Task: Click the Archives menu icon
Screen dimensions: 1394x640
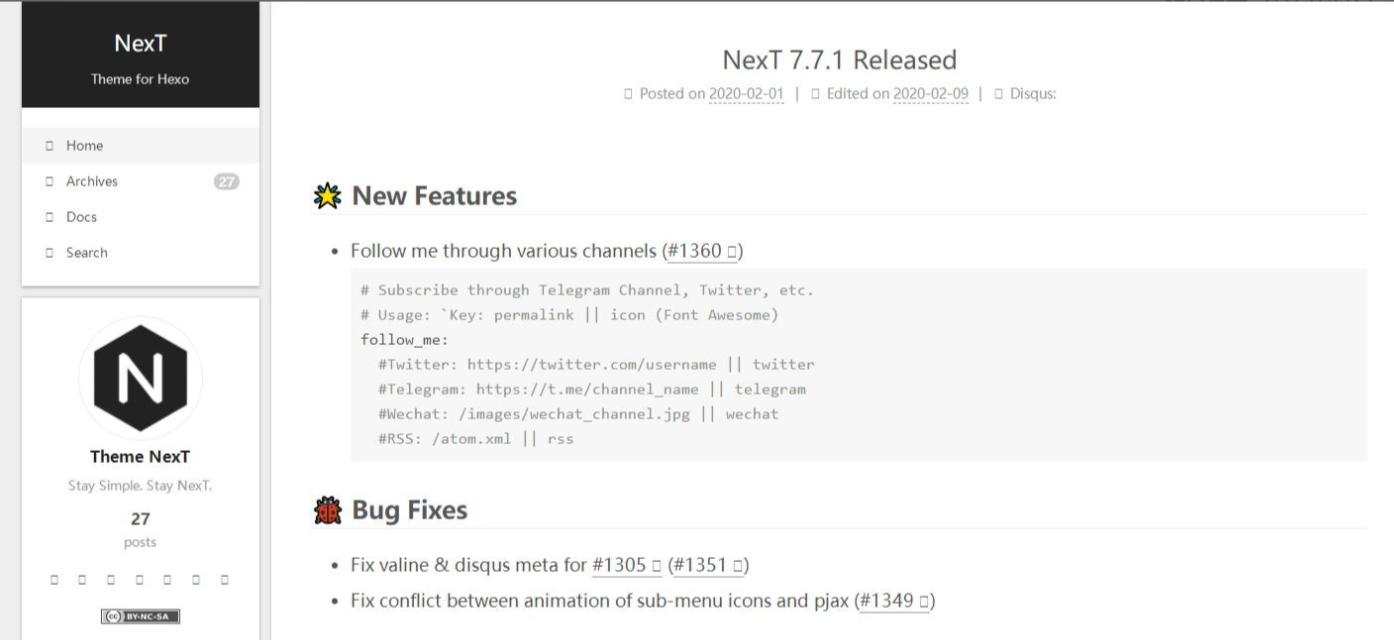Action: (49, 182)
